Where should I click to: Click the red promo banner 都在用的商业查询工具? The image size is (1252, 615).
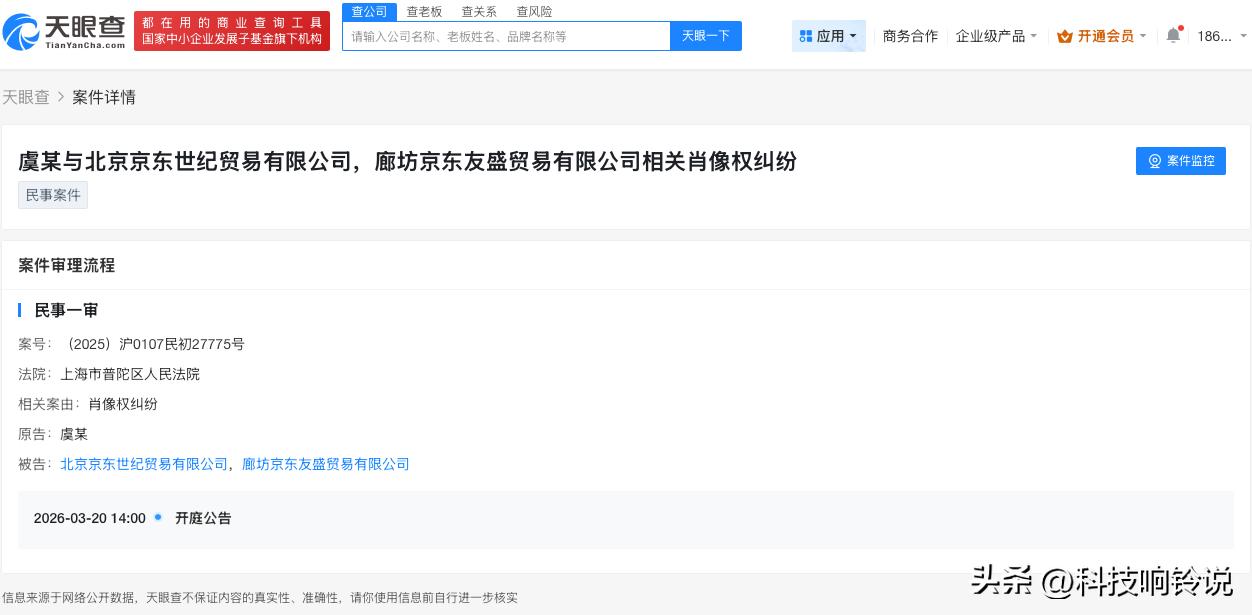[232, 30]
